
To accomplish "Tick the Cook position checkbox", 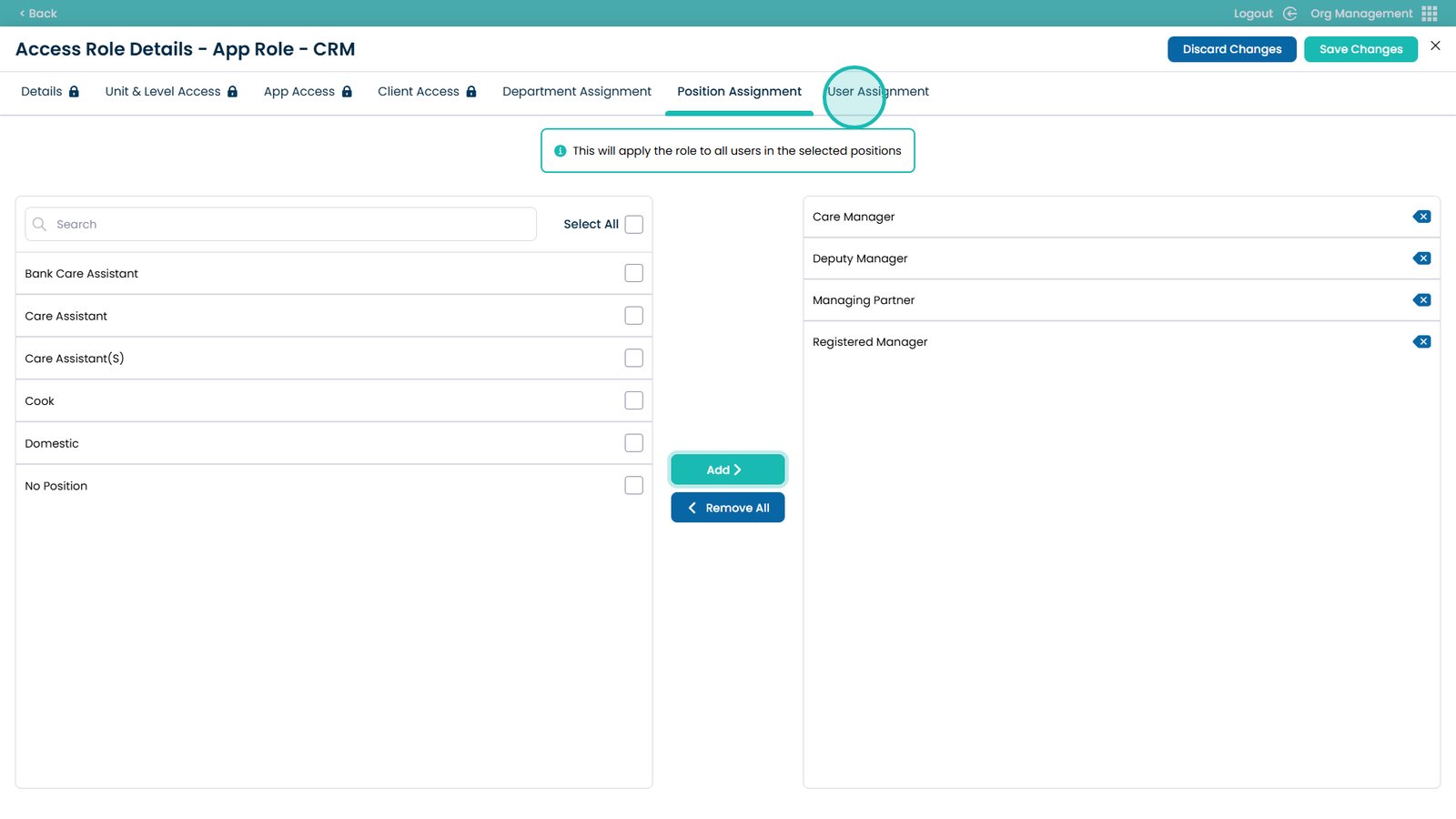I will coord(634,400).
